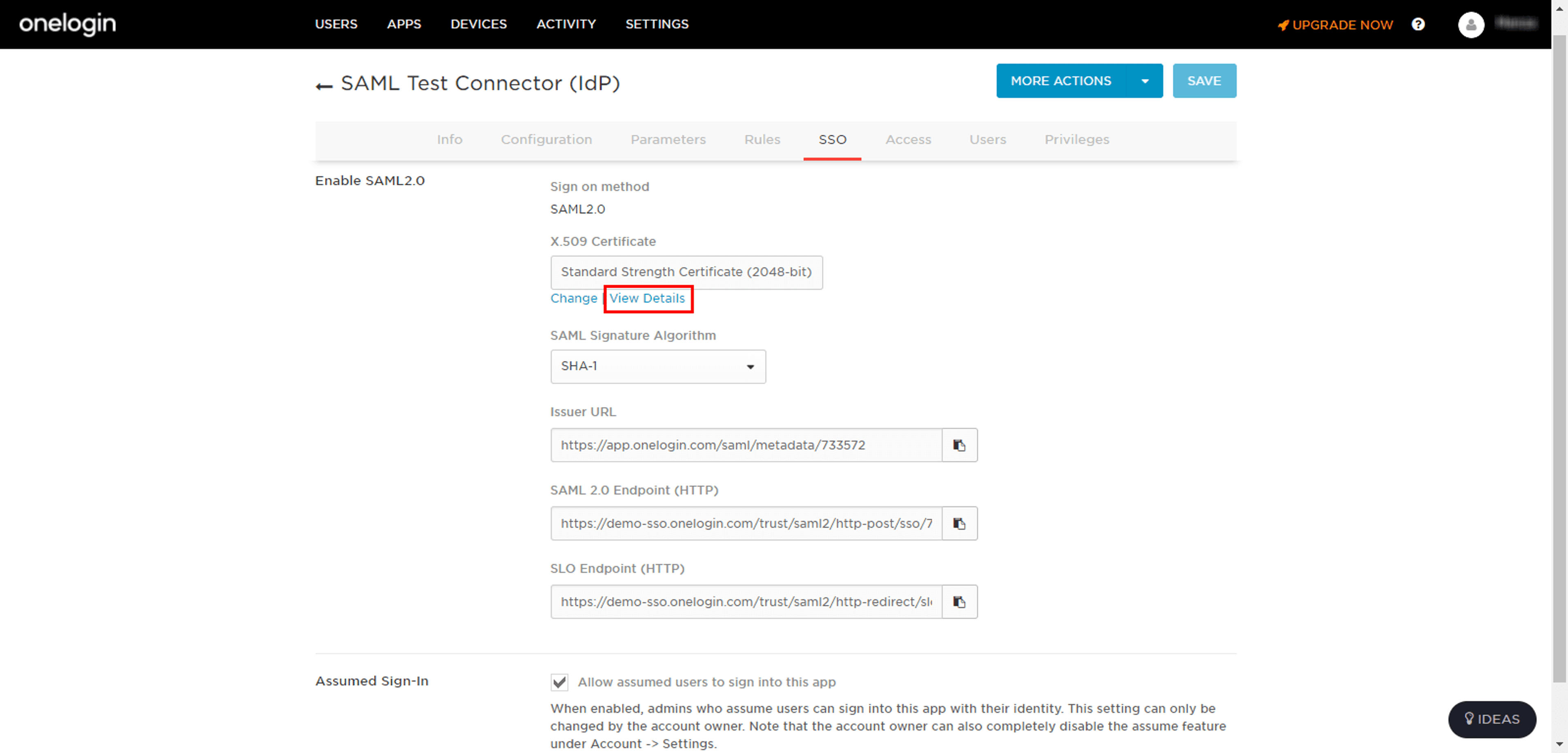Viewport: 1568px width, 753px height.
Task: Click the SAVE button
Action: coord(1204,81)
